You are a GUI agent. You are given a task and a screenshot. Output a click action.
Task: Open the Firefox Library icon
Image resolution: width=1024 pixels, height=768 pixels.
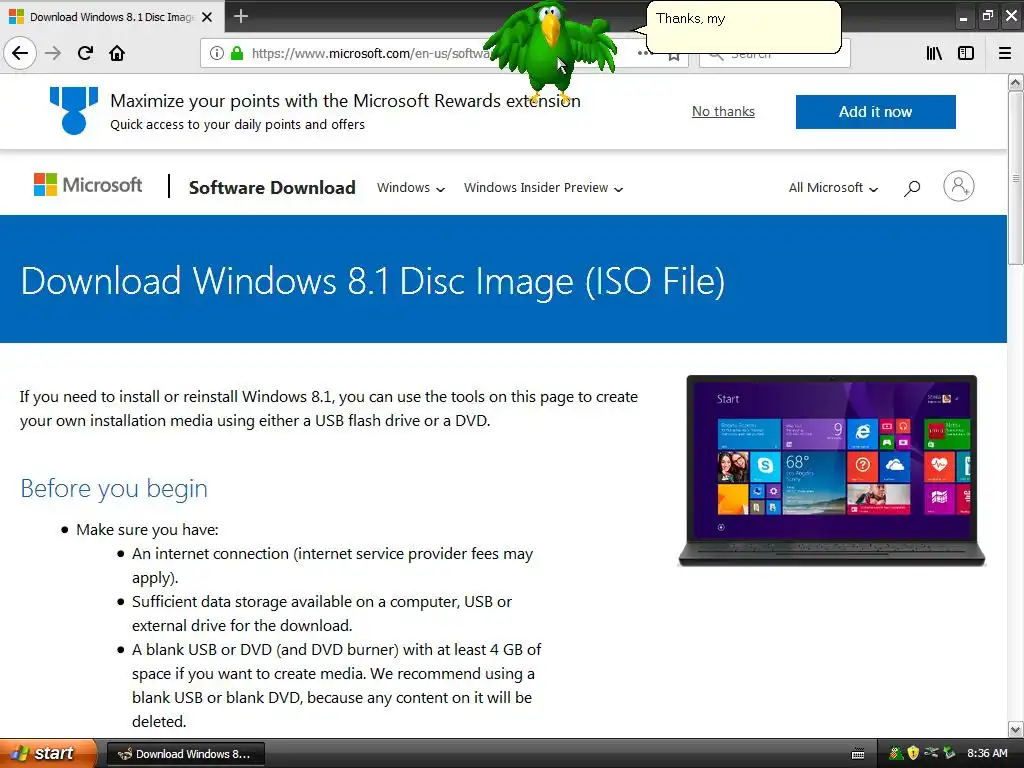click(x=934, y=53)
